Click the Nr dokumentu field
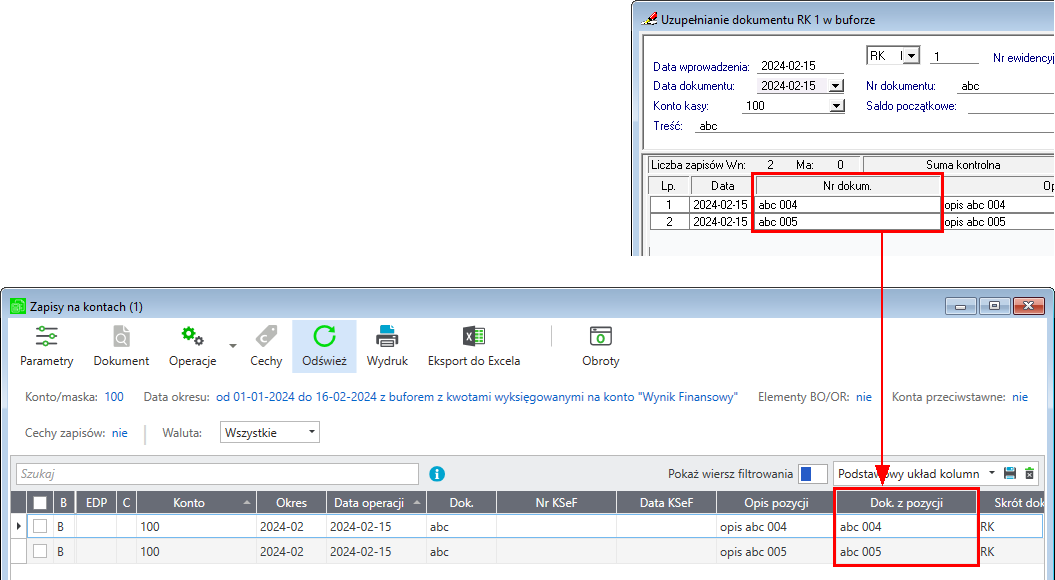Viewport: 1055px width, 580px height. click(x=1005, y=86)
